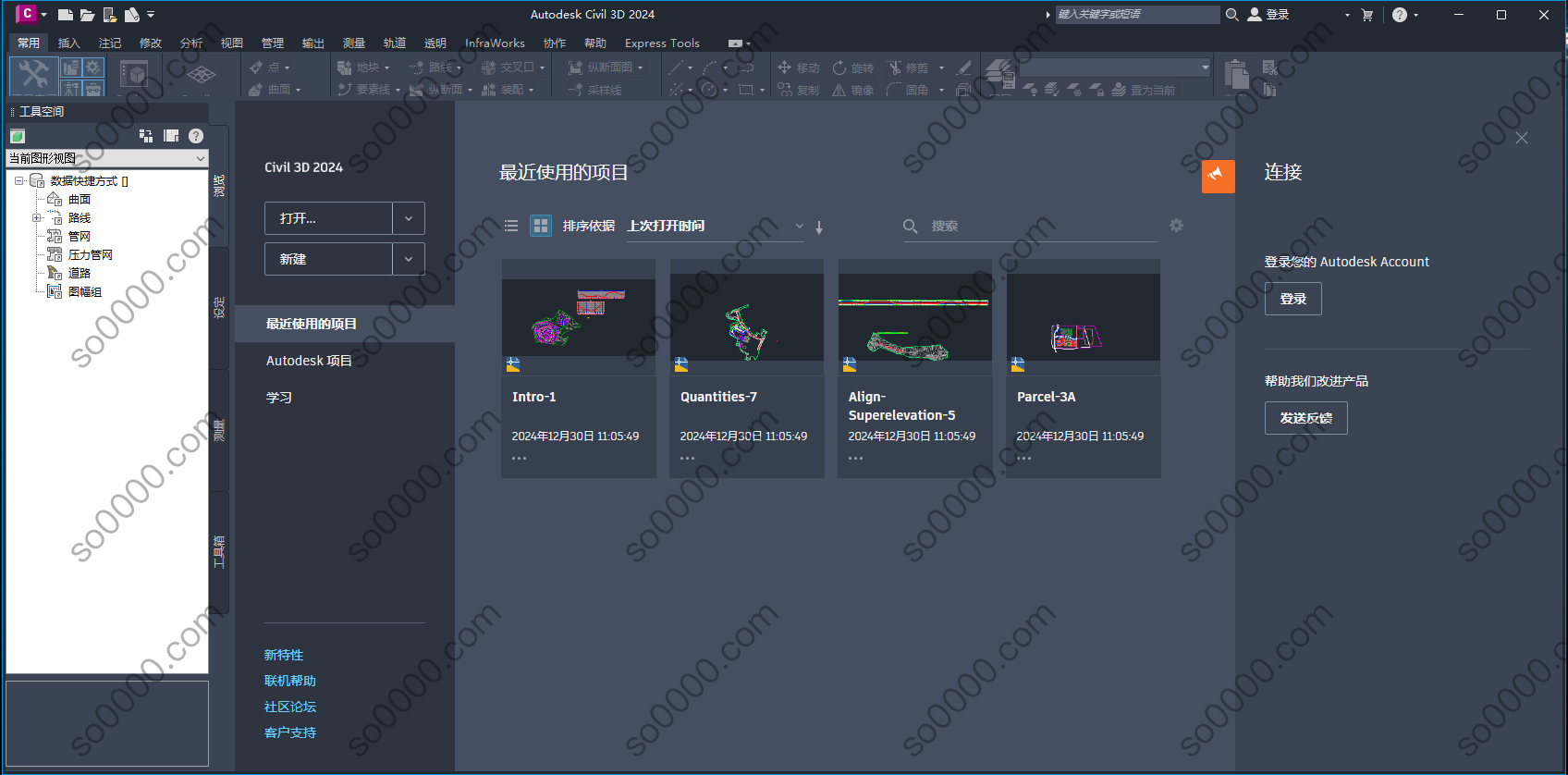Click the shopping cart icon in title bar
The image size is (1568, 775).
1367,15
